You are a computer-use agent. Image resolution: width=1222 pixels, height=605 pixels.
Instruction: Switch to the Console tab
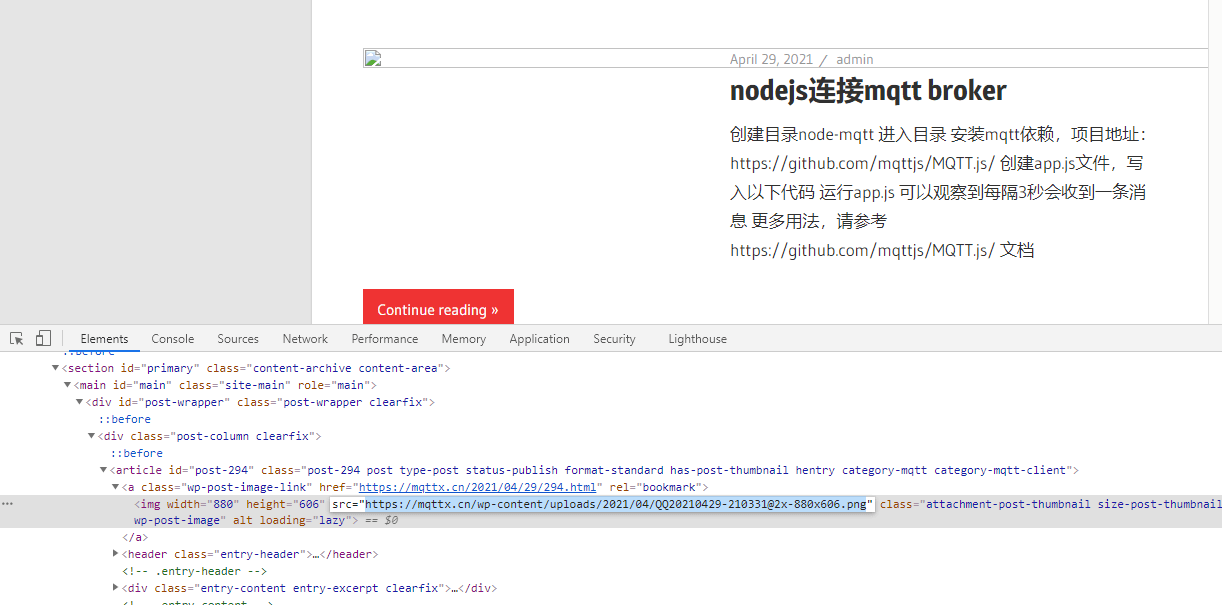pos(173,339)
